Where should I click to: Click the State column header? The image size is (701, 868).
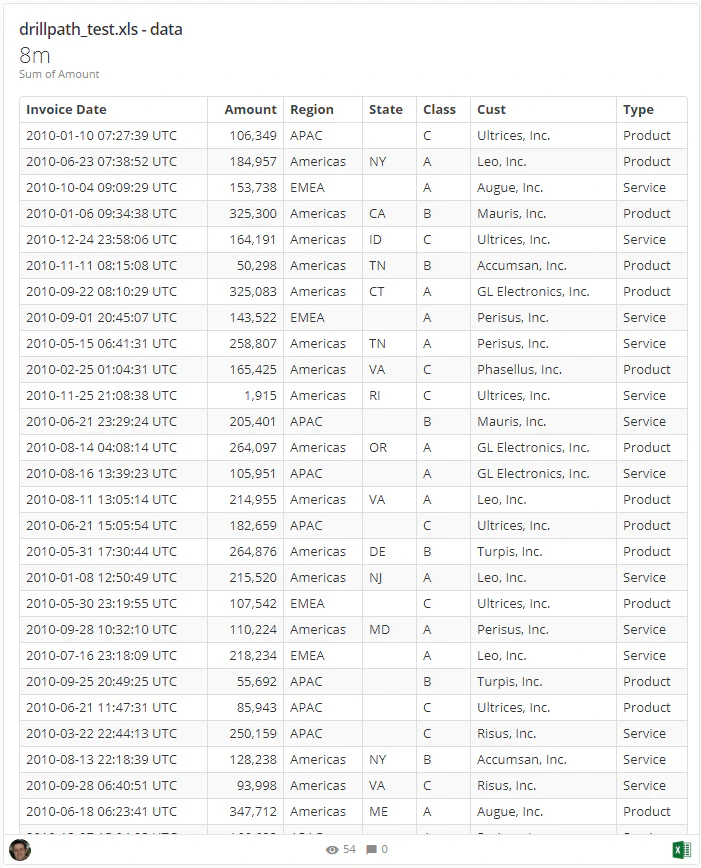click(x=386, y=110)
